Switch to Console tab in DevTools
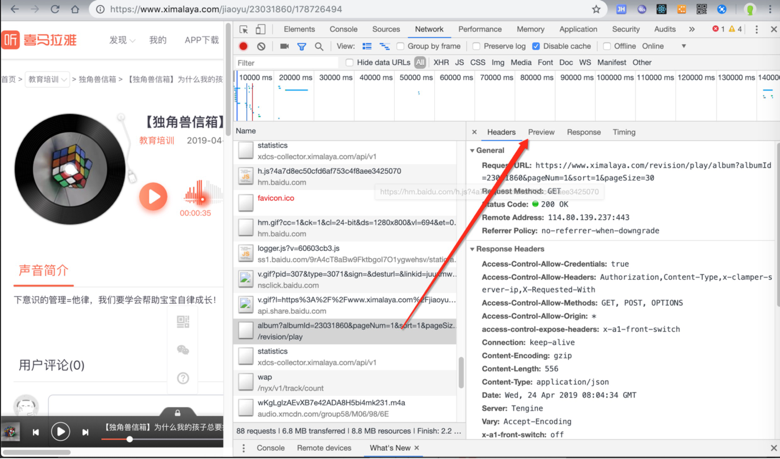The image size is (780, 459). click(343, 29)
